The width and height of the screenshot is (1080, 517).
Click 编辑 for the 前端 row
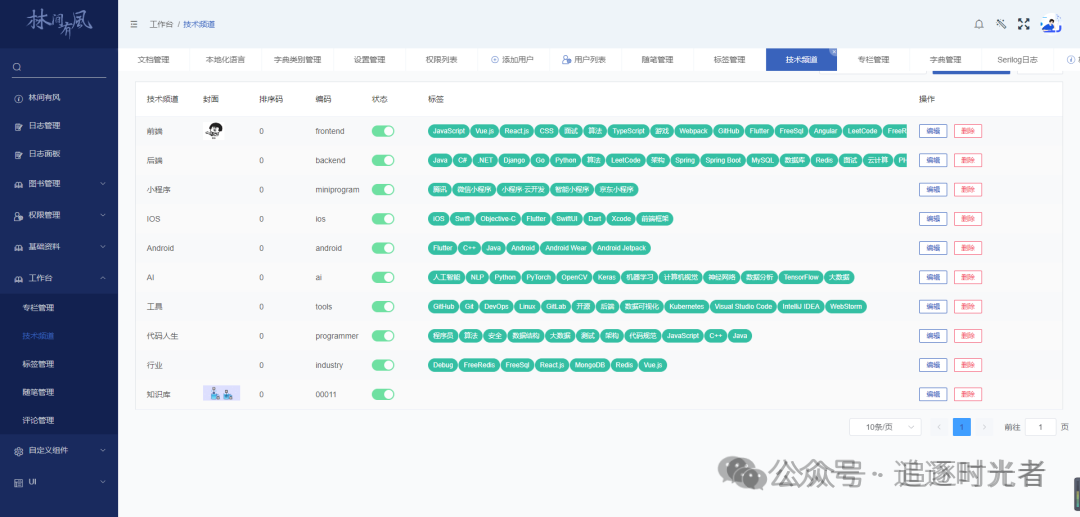[x=933, y=131]
